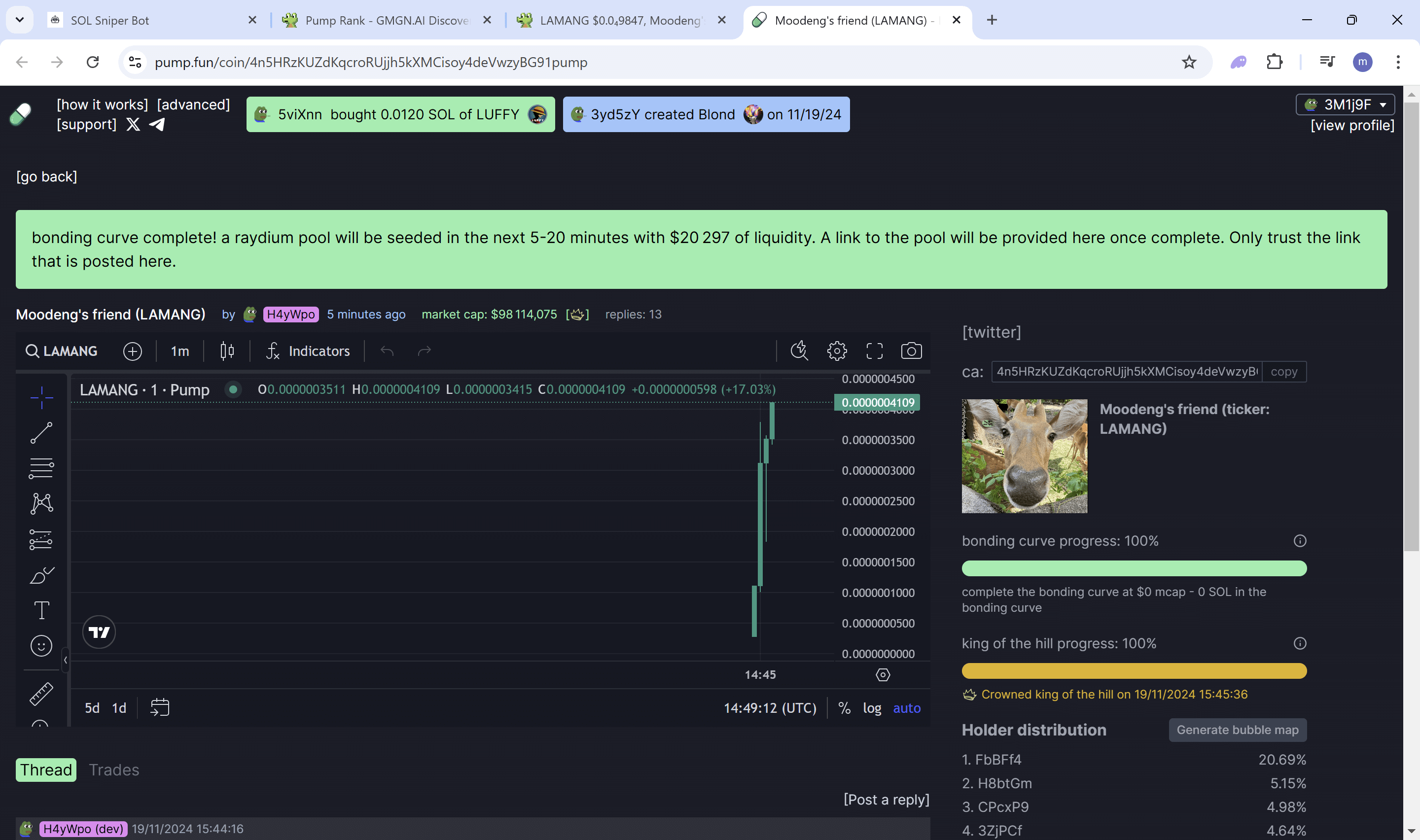Switch to the Thread tab
Image resolution: width=1420 pixels, height=840 pixels.
pos(46,770)
